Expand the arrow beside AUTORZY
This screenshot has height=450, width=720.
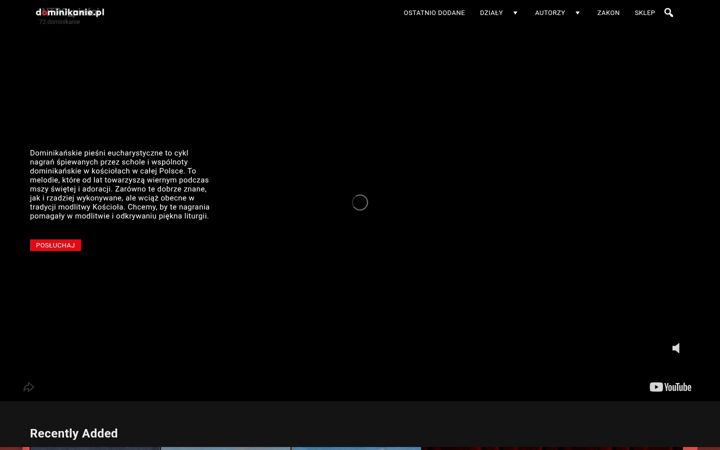point(578,13)
